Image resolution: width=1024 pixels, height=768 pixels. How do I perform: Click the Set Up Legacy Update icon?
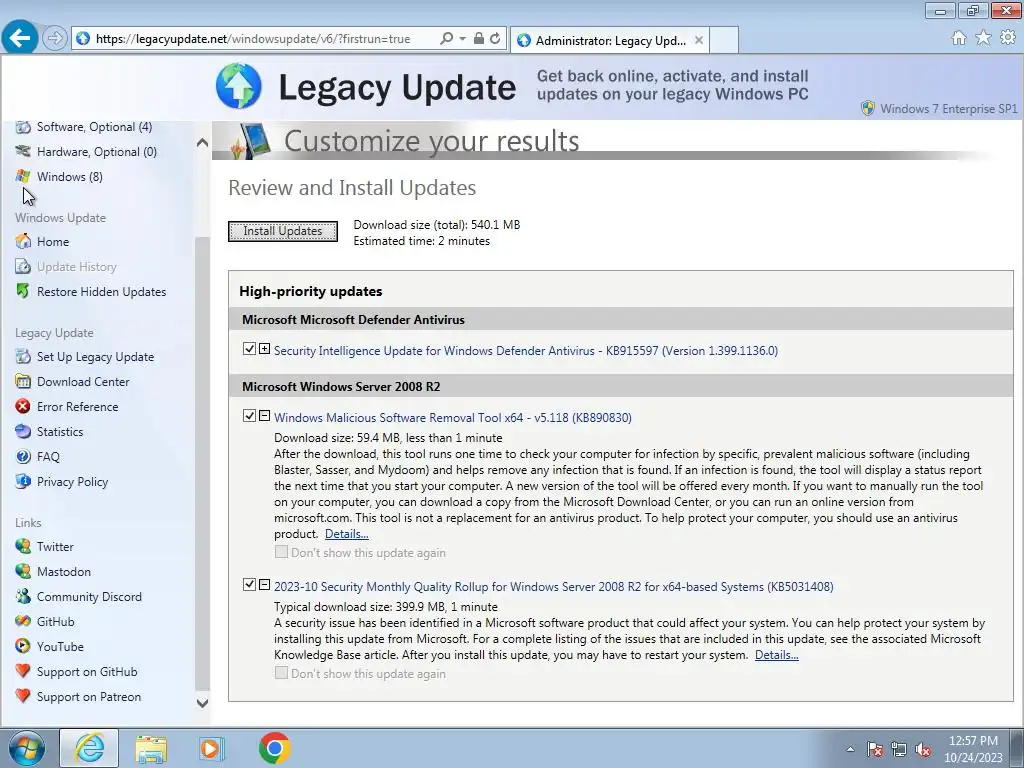pyautogui.click(x=23, y=357)
